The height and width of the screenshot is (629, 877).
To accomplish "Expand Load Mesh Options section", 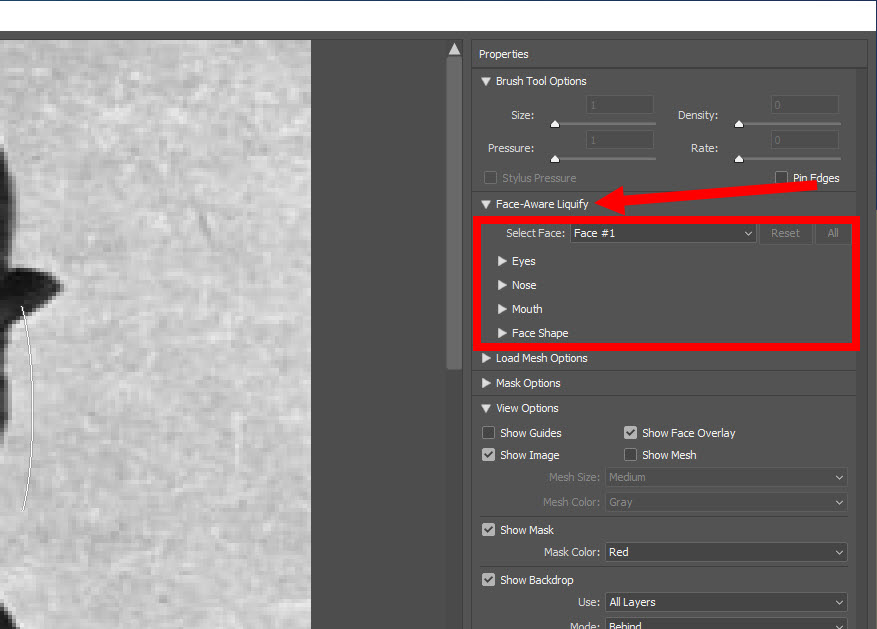I will (x=486, y=358).
